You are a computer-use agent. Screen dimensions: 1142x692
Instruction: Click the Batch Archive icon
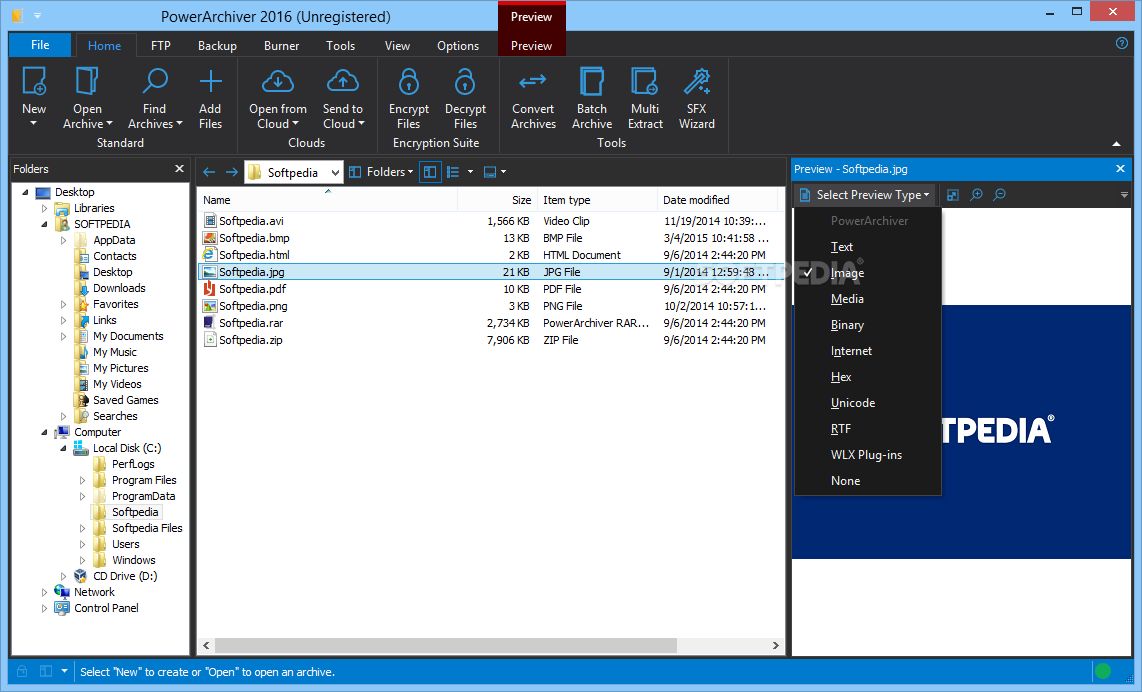[x=591, y=81]
